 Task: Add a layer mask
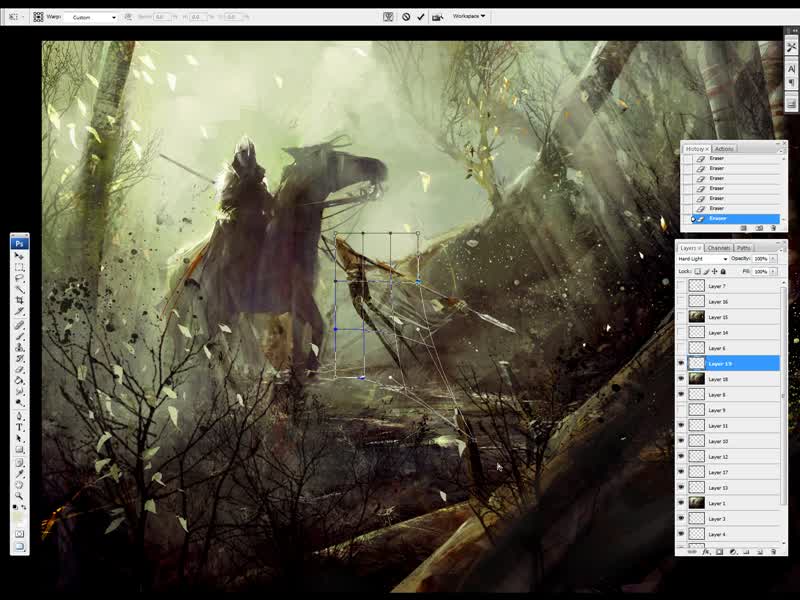[719, 552]
